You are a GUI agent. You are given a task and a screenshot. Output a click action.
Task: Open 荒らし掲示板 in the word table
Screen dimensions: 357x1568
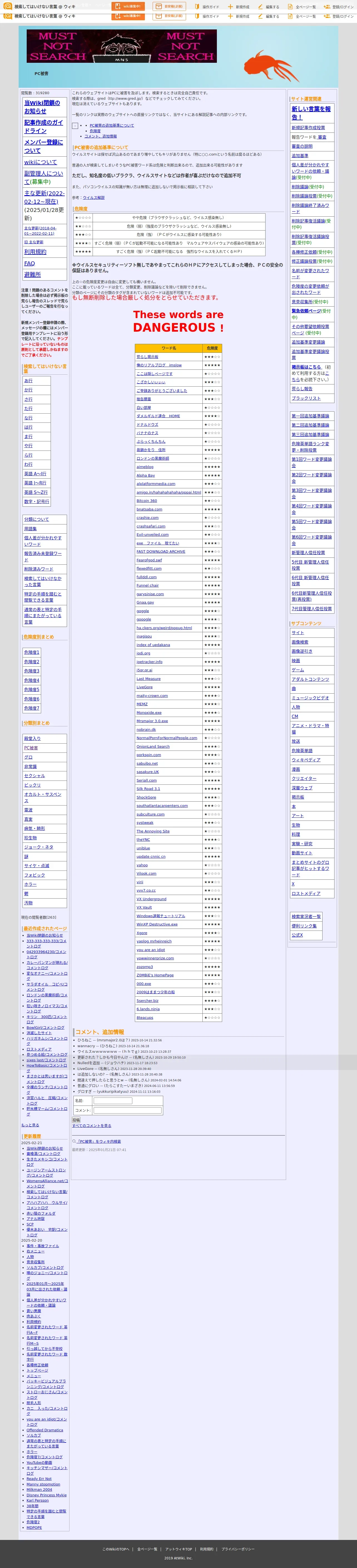point(147,357)
